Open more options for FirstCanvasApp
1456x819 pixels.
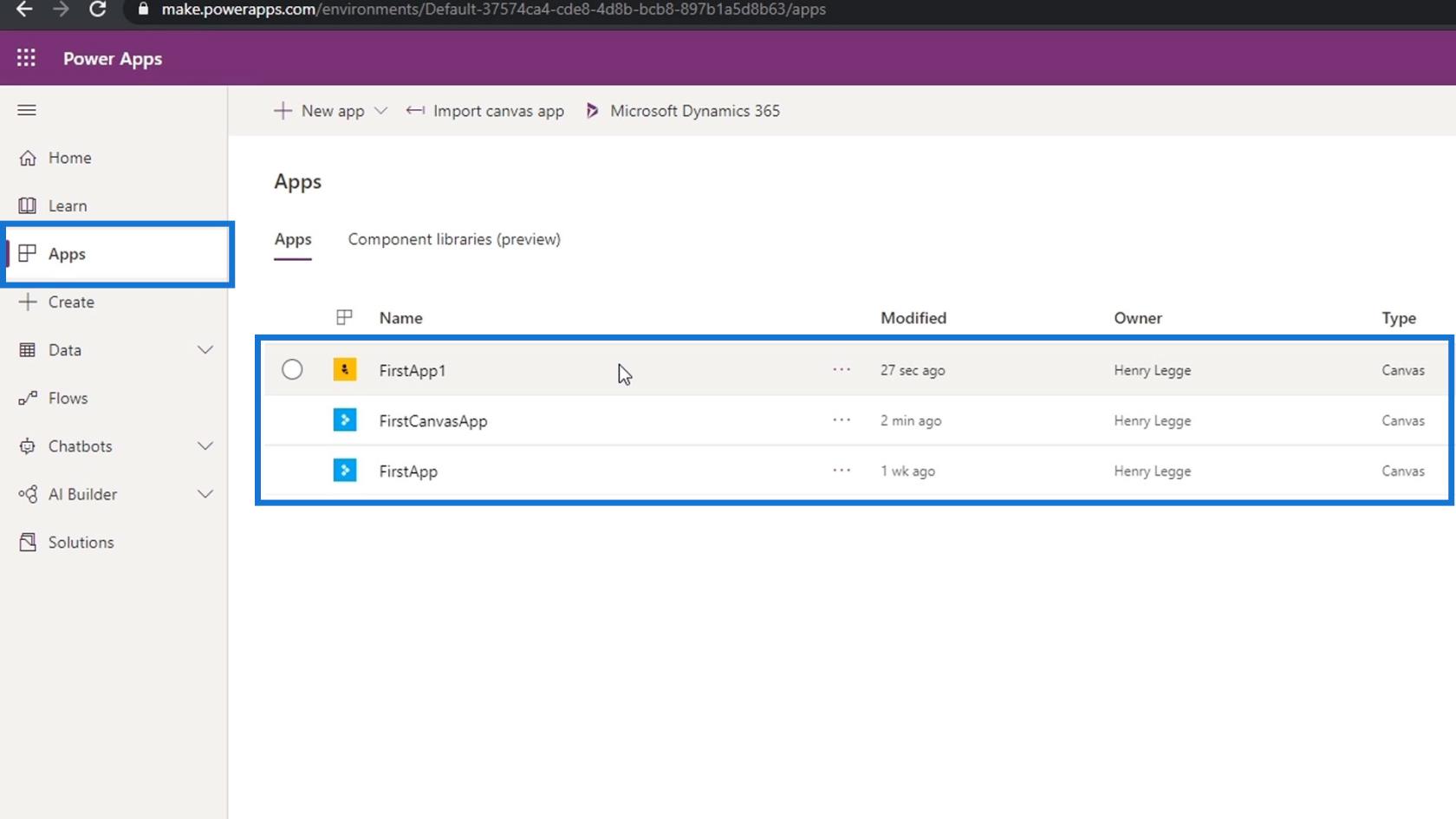[842, 420]
